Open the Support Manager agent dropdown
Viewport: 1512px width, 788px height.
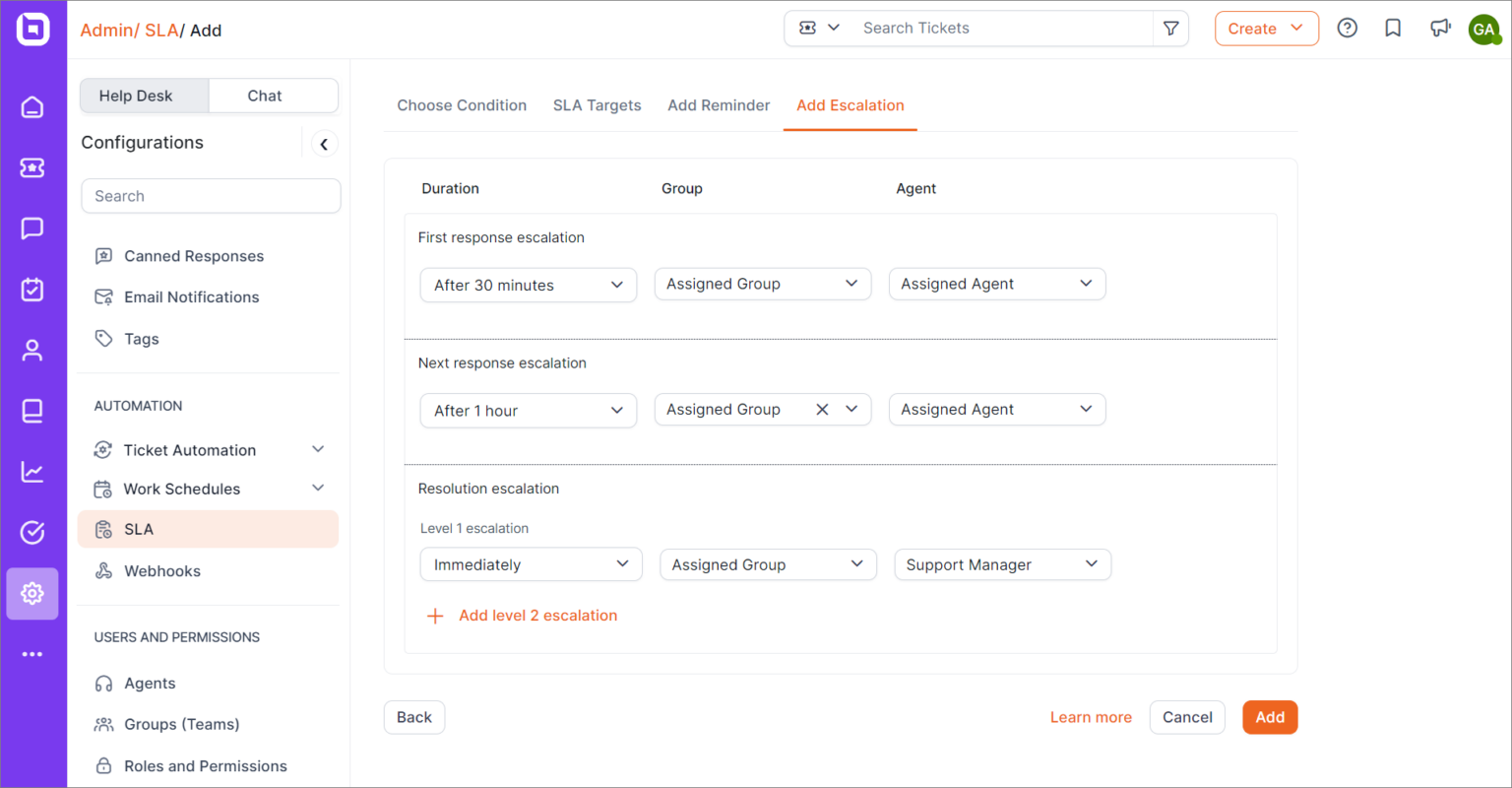[1002, 563]
